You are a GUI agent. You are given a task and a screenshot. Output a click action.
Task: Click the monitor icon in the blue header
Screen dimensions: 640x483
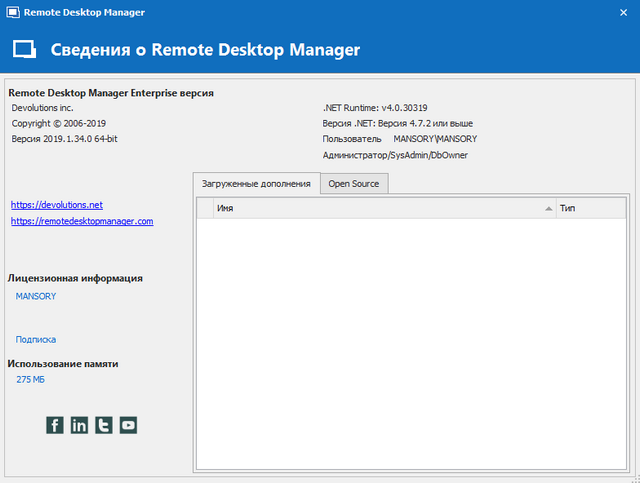(24, 49)
